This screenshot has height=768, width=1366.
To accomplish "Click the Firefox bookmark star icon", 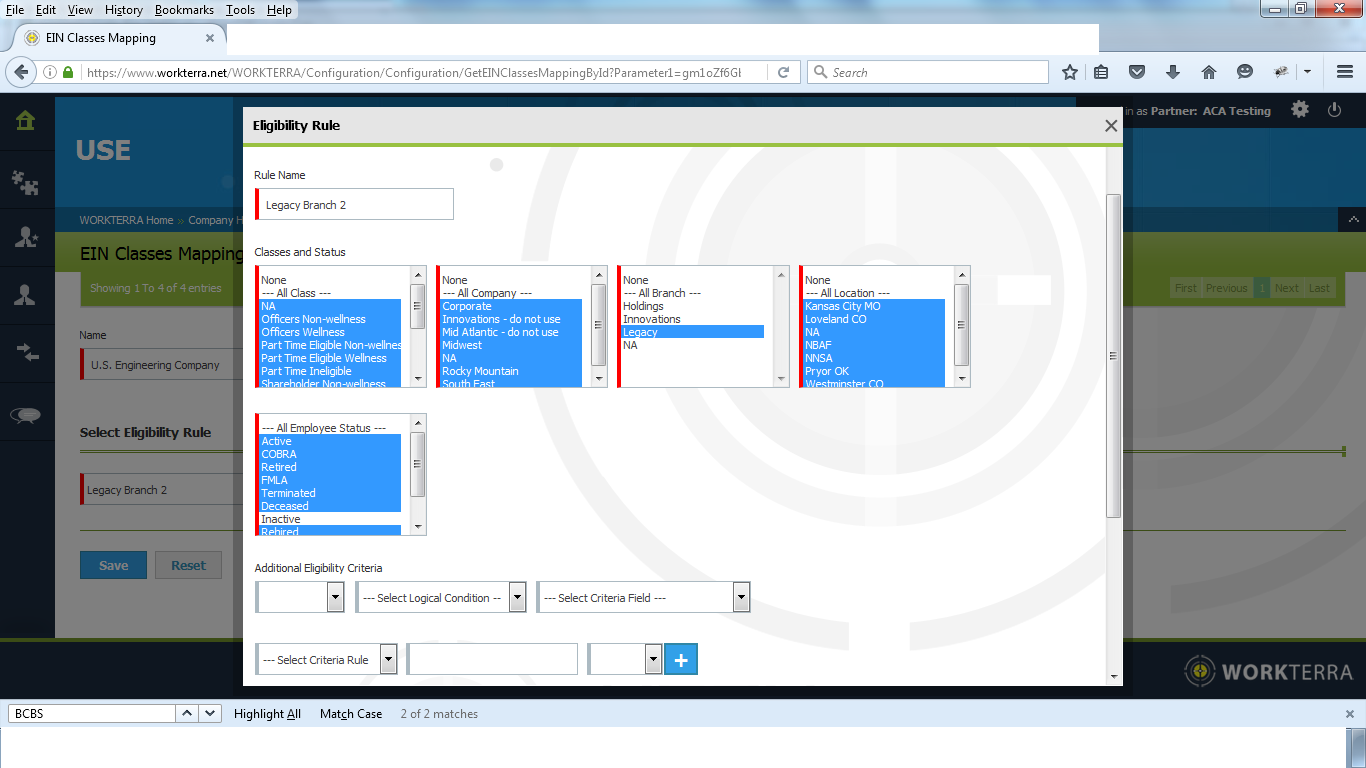I will (x=1070, y=72).
